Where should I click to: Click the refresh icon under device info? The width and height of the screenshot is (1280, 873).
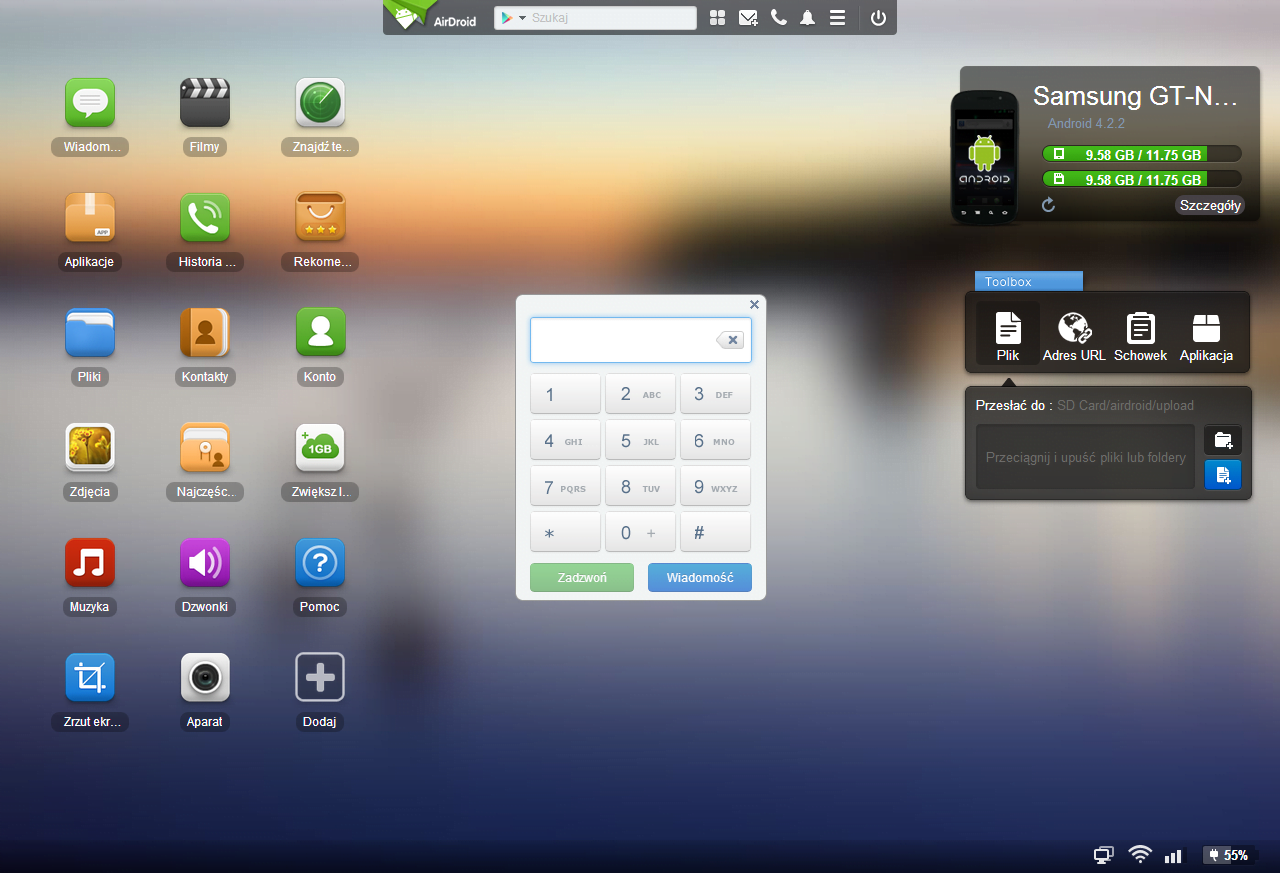(x=1048, y=205)
